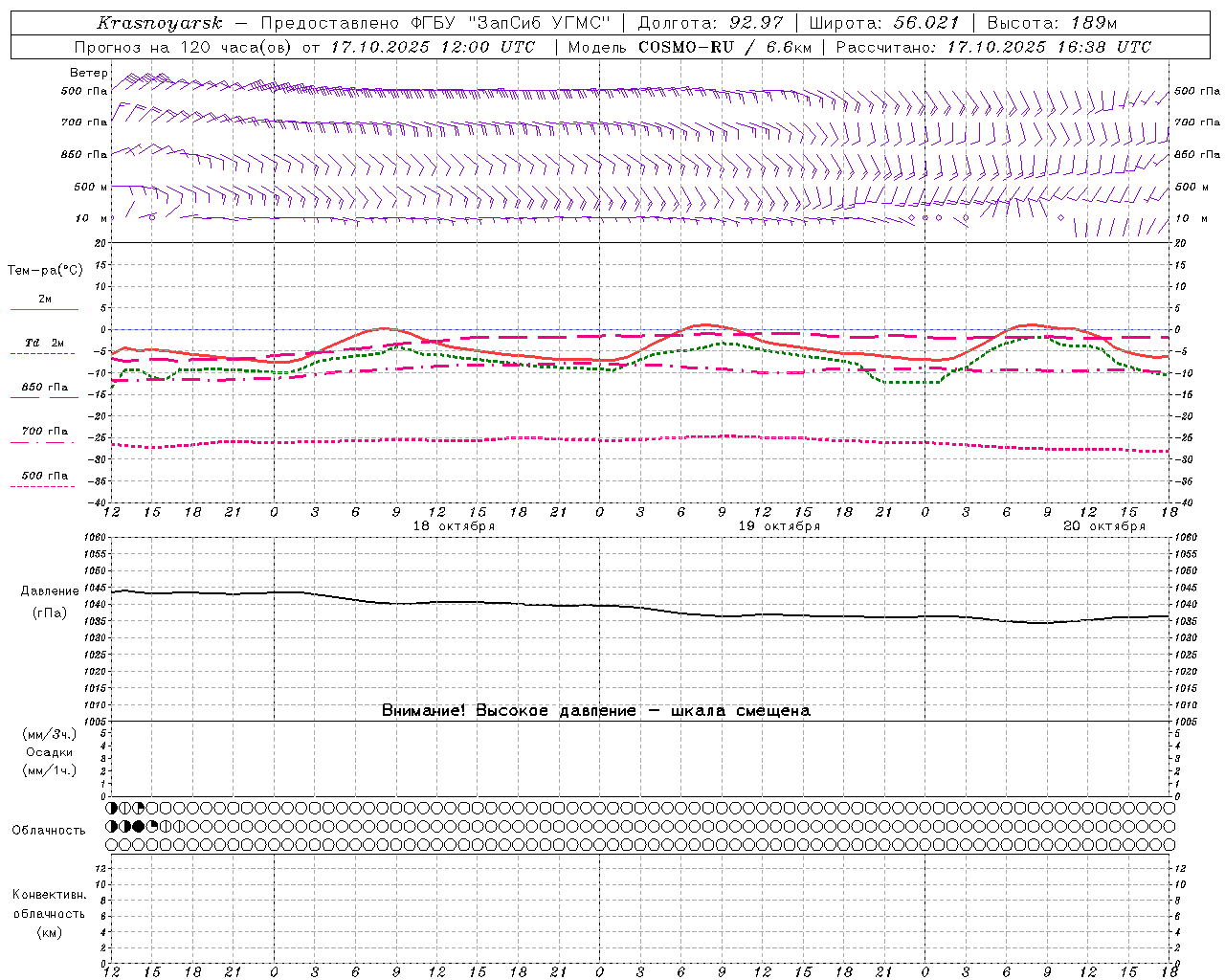Screen dimensions: 1225x980
Task: Click the '19 октября' date label
Action: coord(779,526)
